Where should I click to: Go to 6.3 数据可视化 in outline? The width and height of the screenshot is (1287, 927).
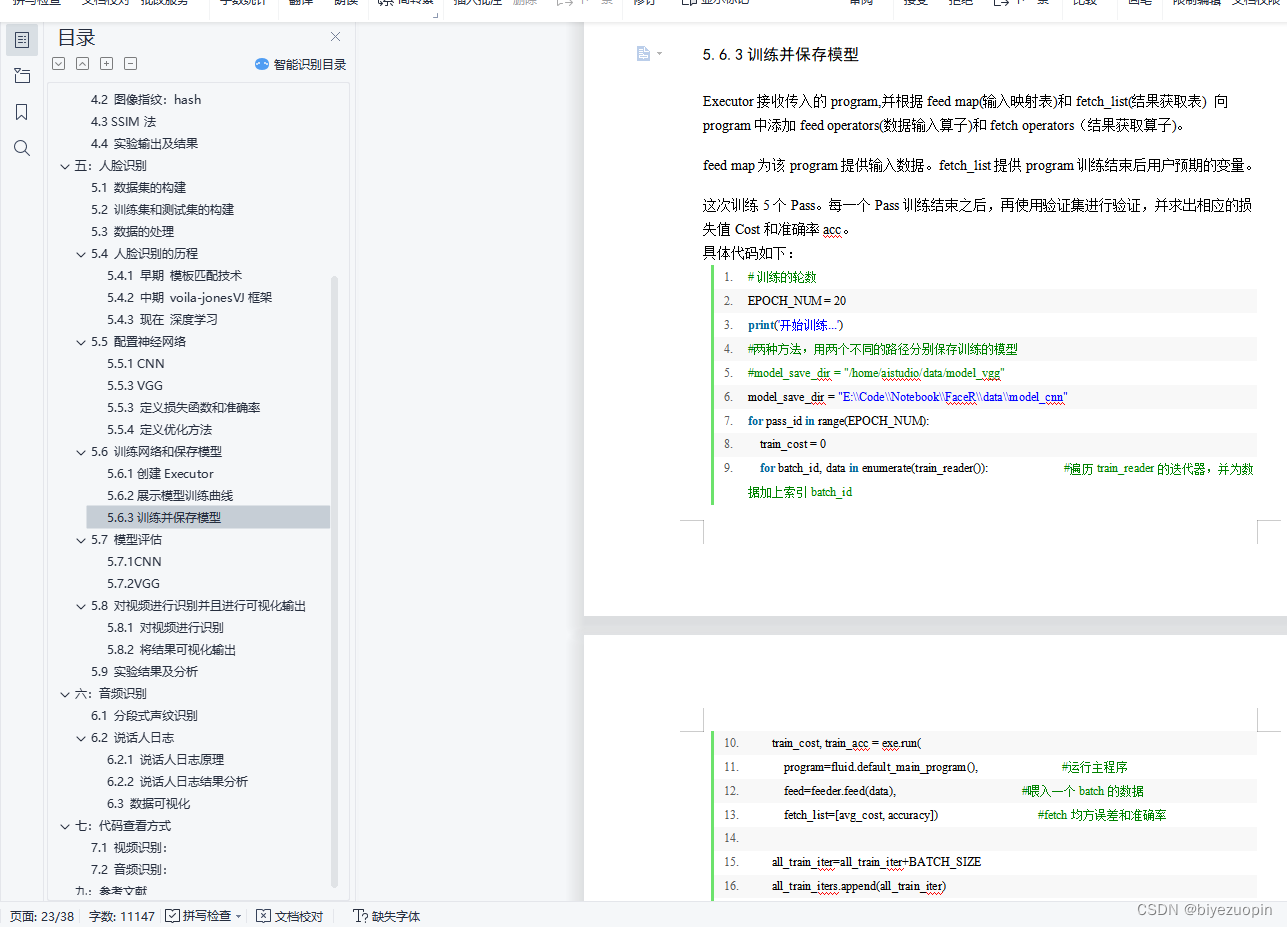(x=148, y=804)
